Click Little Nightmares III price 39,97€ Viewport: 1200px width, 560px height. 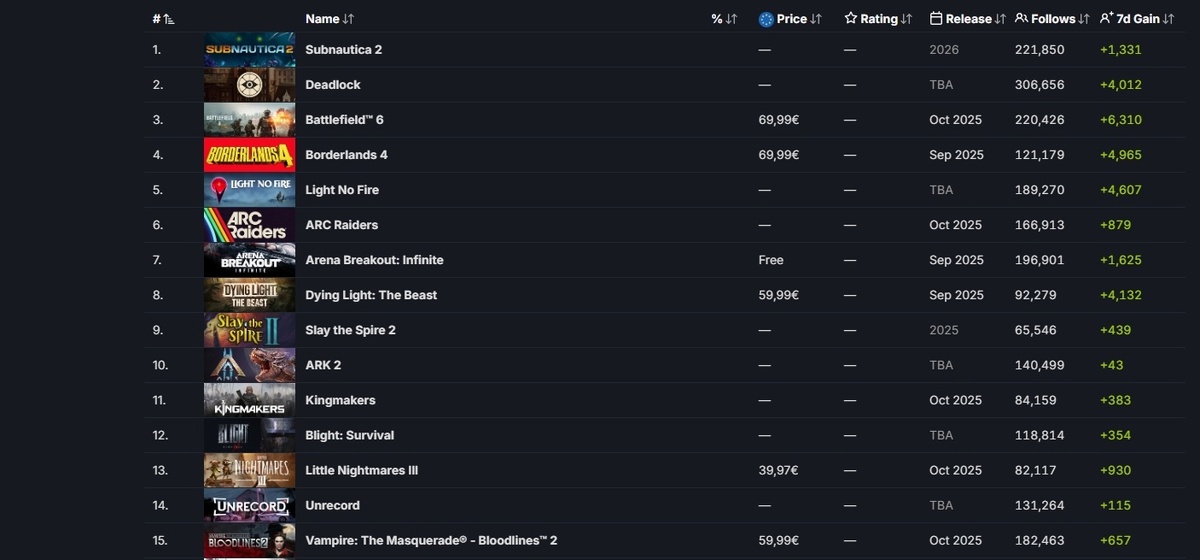pos(778,470)
